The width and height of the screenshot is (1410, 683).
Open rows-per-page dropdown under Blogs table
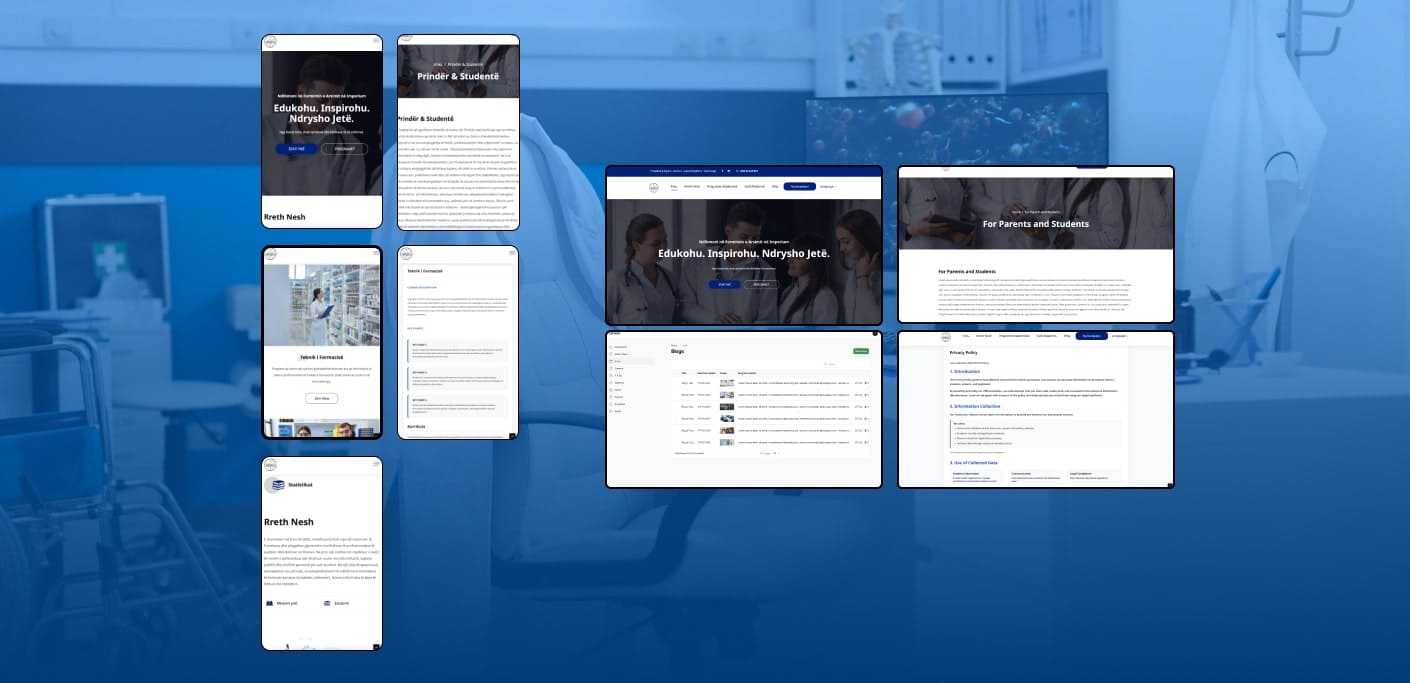pos(774,453)
